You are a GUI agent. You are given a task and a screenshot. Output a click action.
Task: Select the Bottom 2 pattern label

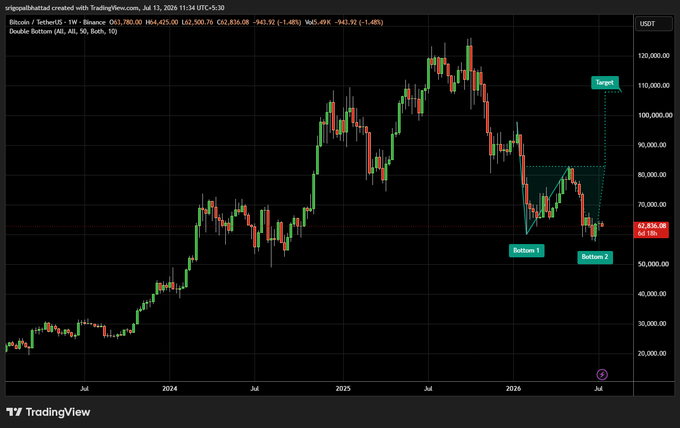click(595, 257)
